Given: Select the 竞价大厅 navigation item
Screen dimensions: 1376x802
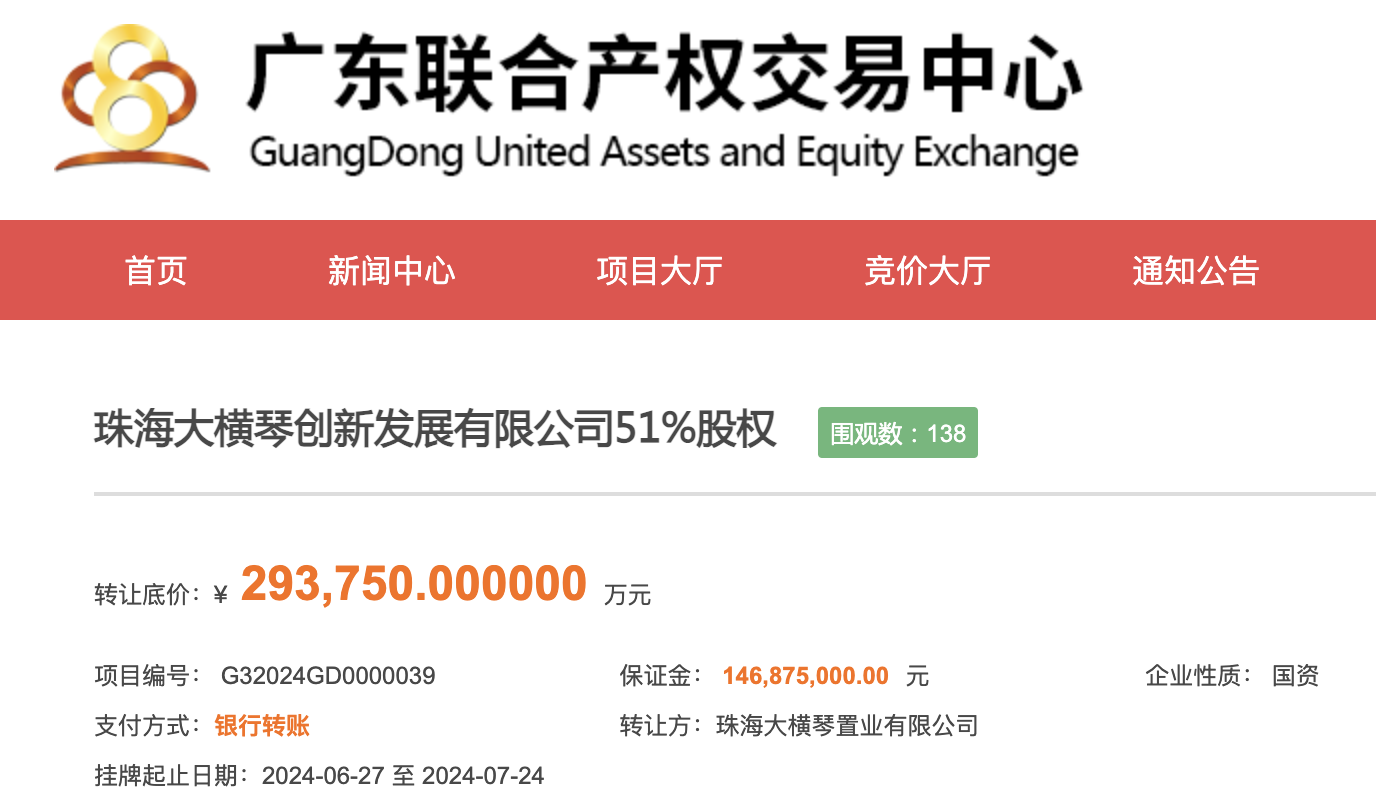Looking at the screenshot, I should (928, 270).
